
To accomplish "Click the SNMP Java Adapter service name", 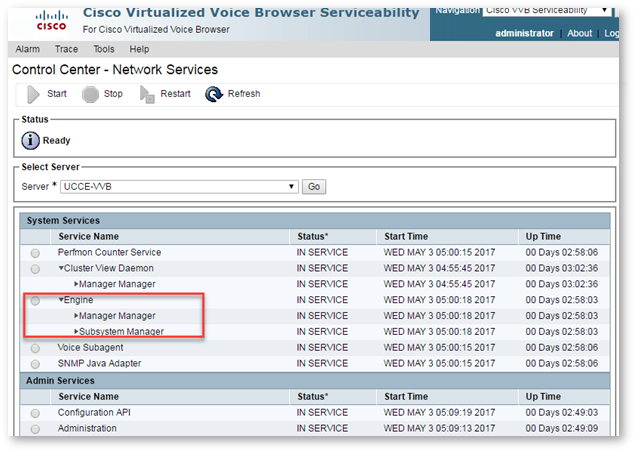I will [x=99, y=363].
